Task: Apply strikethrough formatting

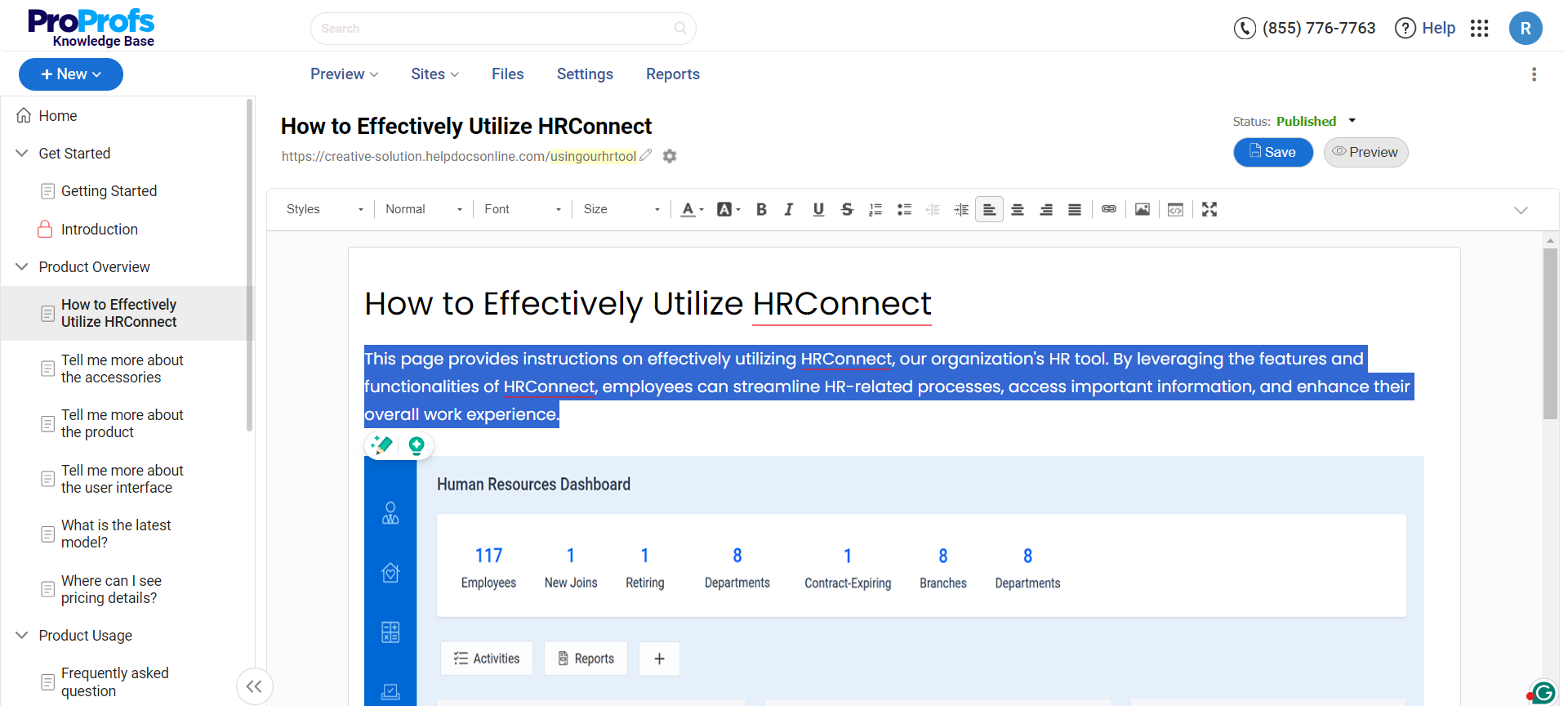Action: tap(847, 209)
